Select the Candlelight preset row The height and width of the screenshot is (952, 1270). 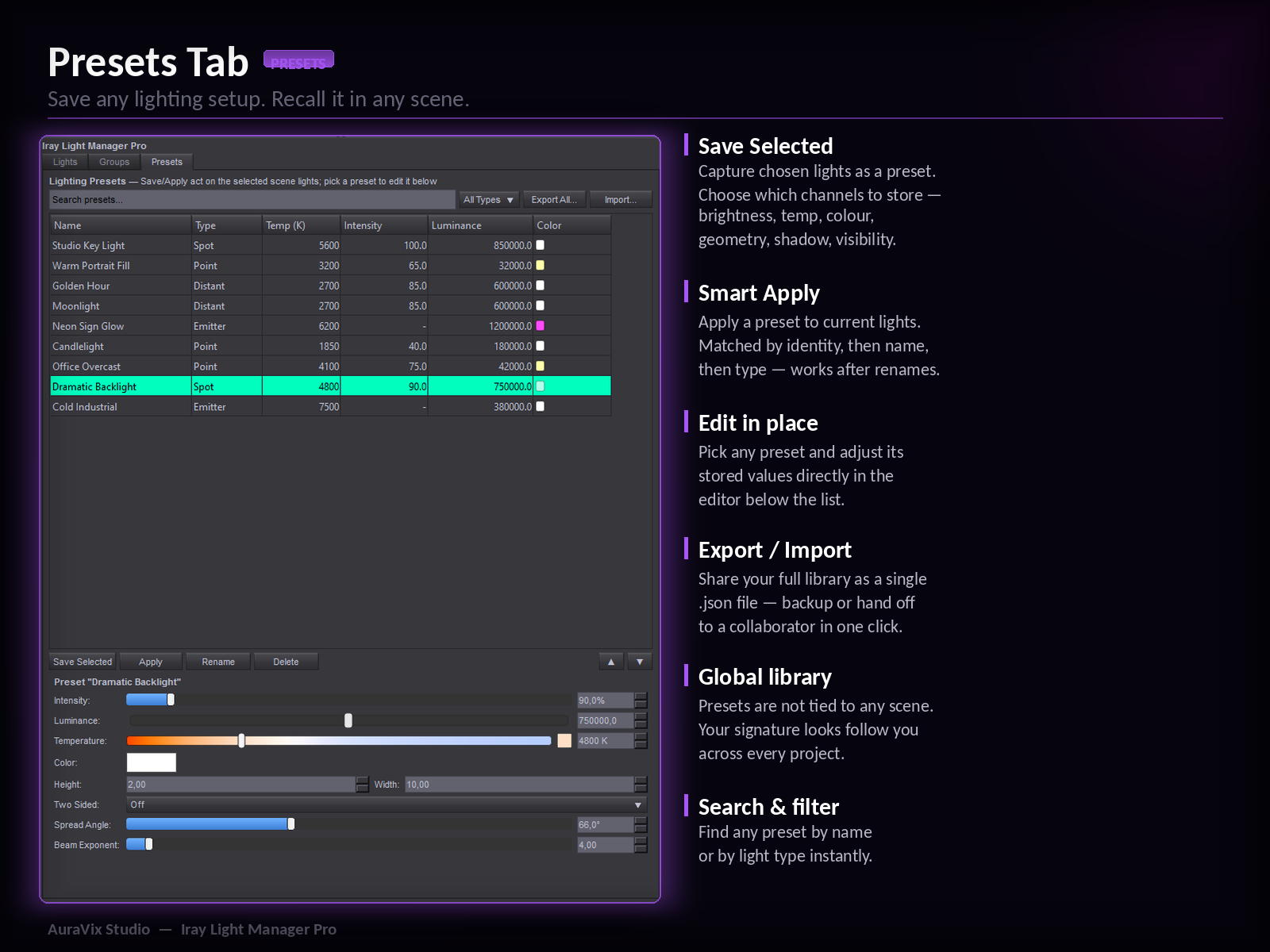[x=330, y=347]
